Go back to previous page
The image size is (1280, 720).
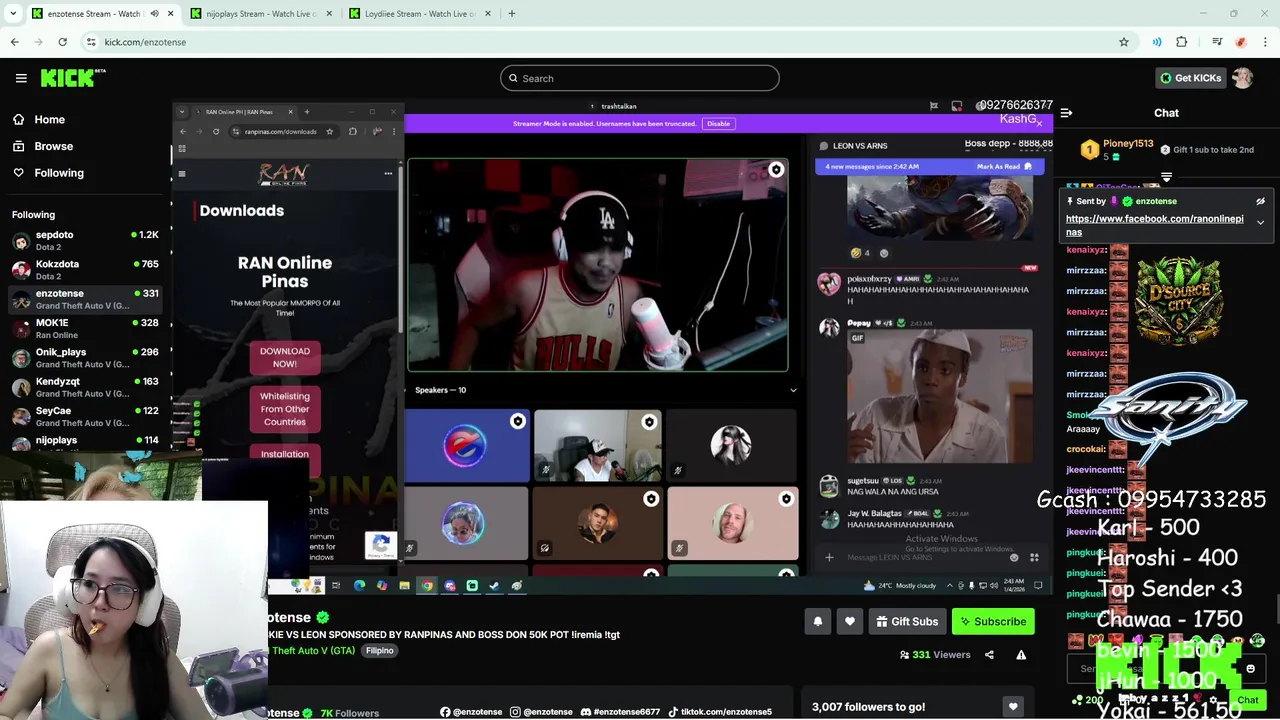[14, 42]
